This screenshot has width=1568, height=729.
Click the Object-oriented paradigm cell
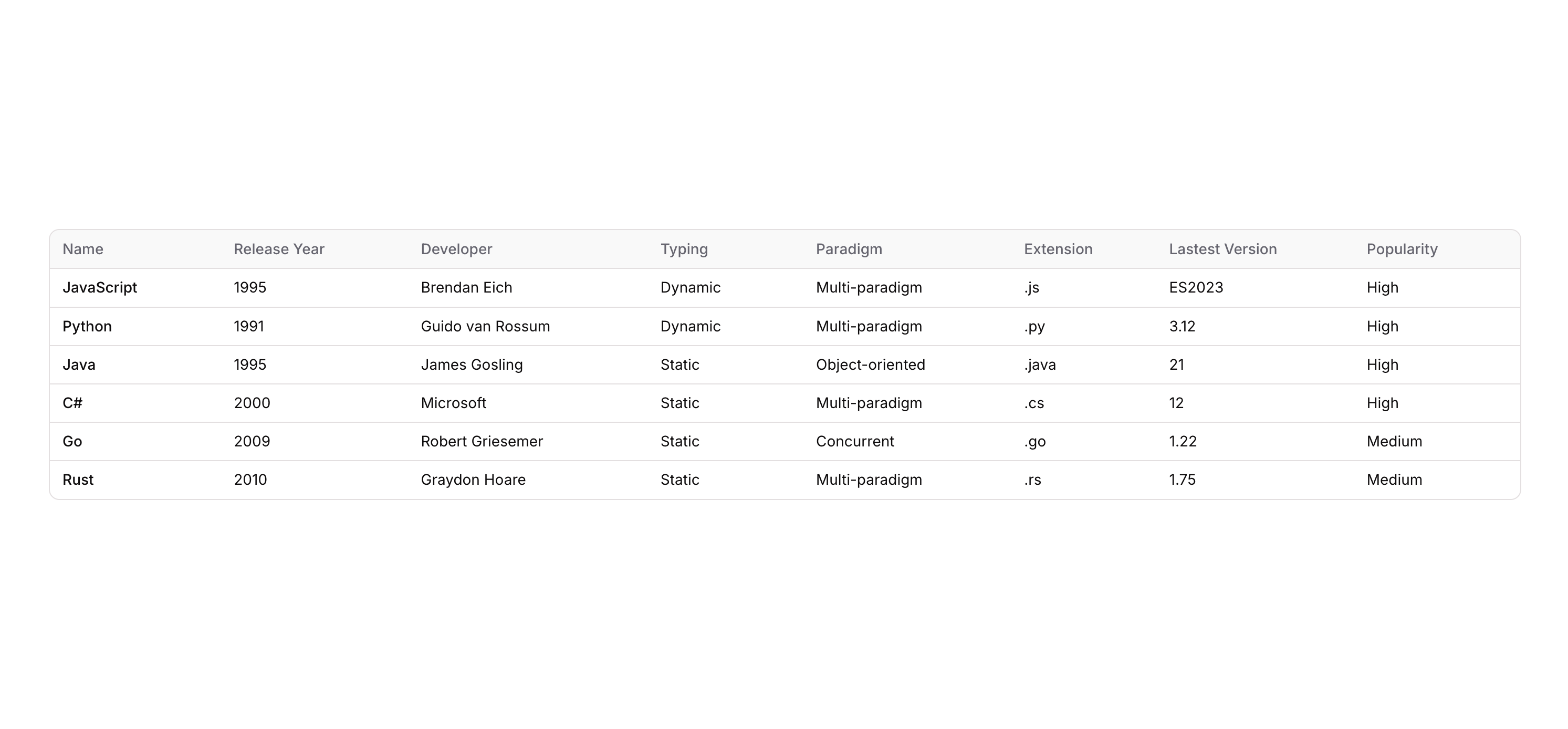click(x=870, y=365)
